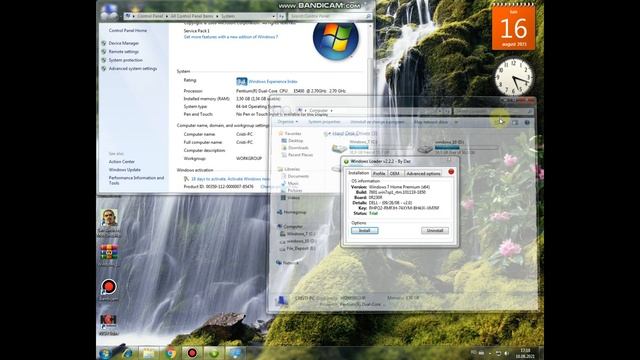The width and height of the screenshot is (640, 360).
Task: Open the Windows_7 (C:) drive icon
Action: pyautogui.click(x=339, y=148)
